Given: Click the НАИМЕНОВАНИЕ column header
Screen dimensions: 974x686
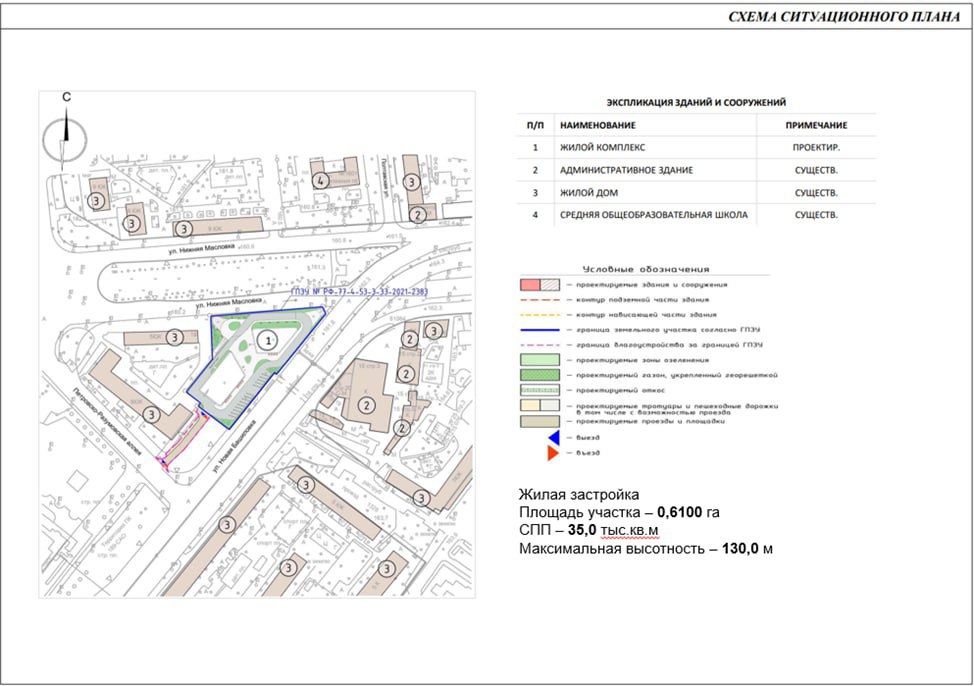Looking at the screenshot, I should [x=597, y=125].
